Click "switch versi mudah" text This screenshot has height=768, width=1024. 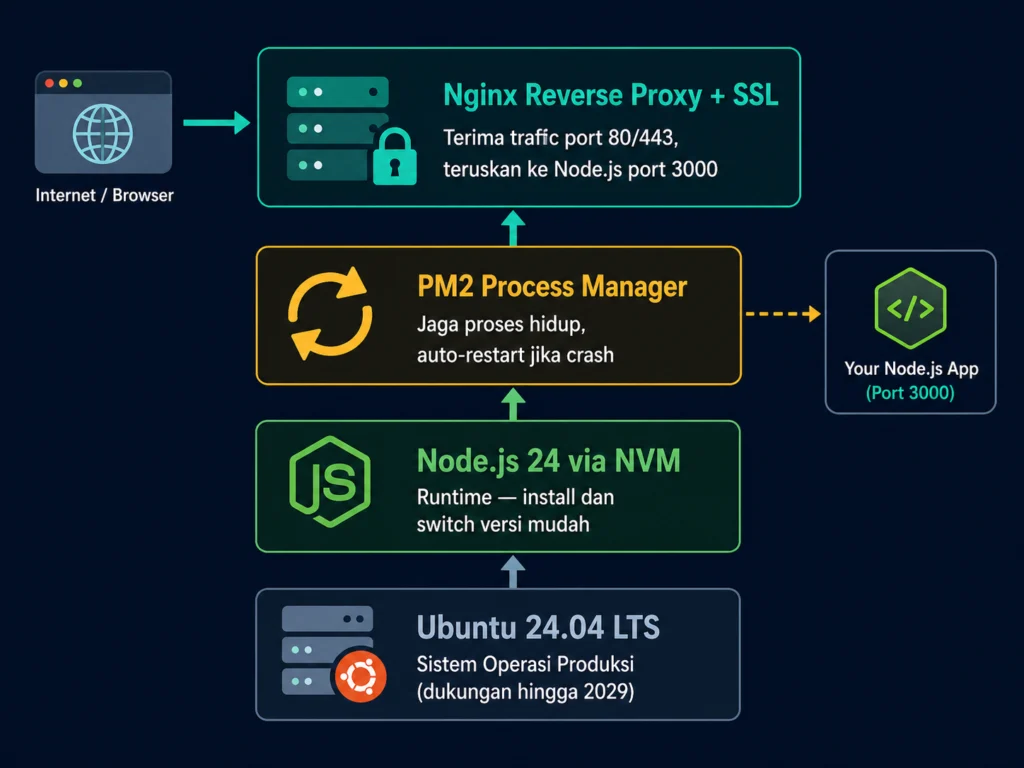(x=503, y=524)
